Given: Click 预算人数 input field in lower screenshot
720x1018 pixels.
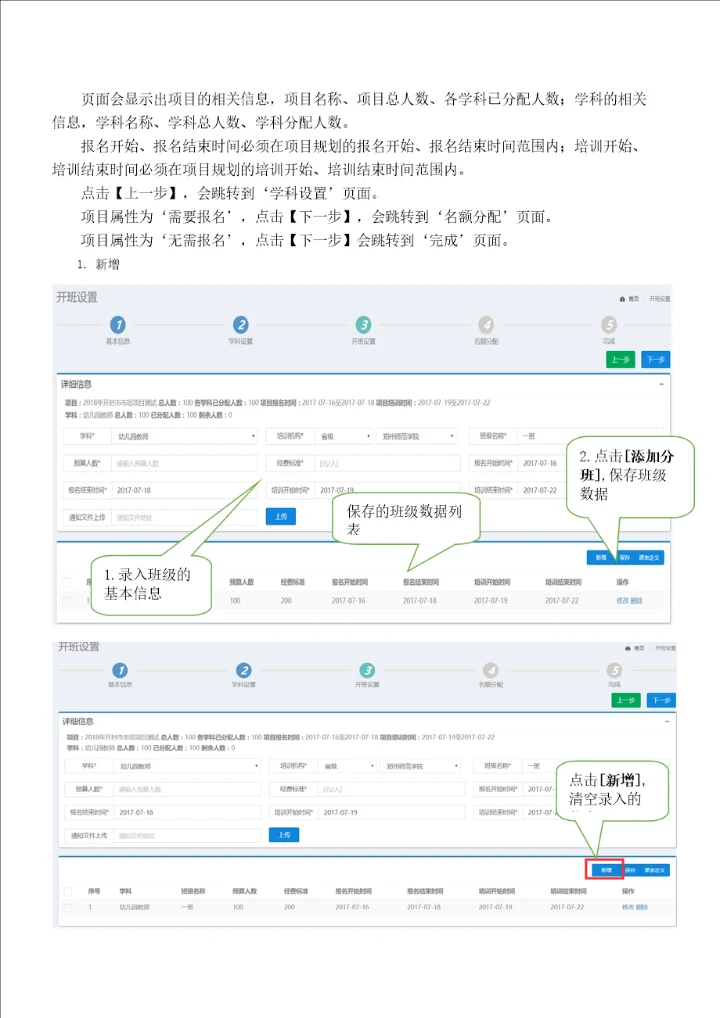Looking at the screenshot, I should (187, 789).
